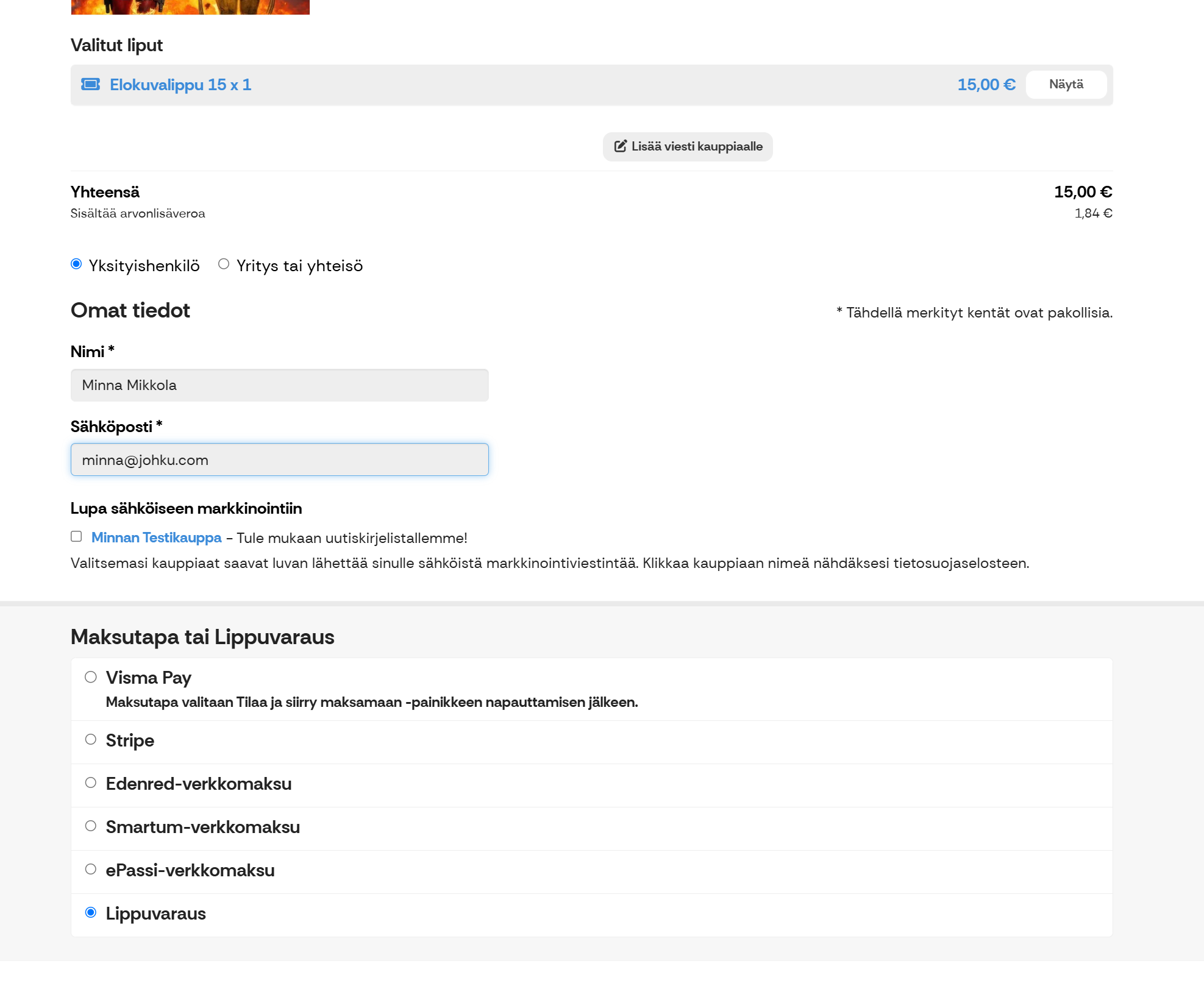Click the 15,00 € ticket price

pyautogui.click(x=986, y=85)
